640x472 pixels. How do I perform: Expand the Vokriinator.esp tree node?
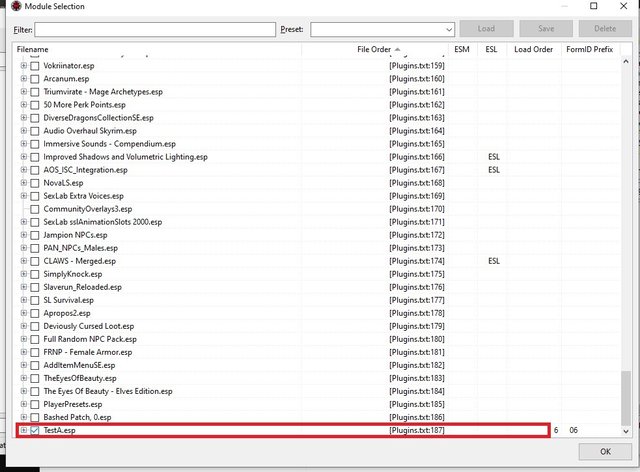24,66
